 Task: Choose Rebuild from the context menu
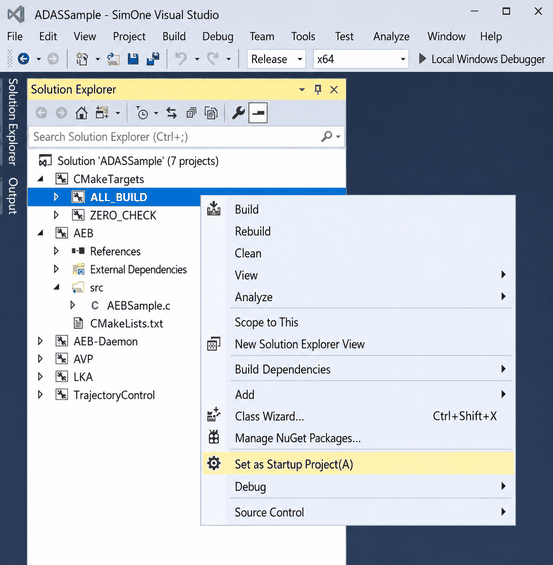coord(358,231)
